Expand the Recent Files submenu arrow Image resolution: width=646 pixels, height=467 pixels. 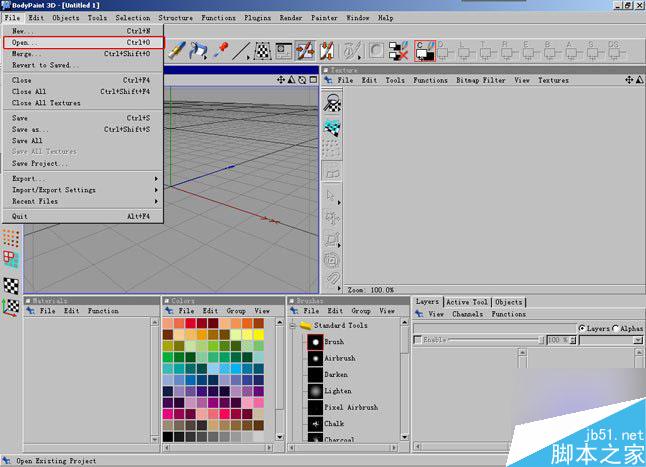point(156,202)
